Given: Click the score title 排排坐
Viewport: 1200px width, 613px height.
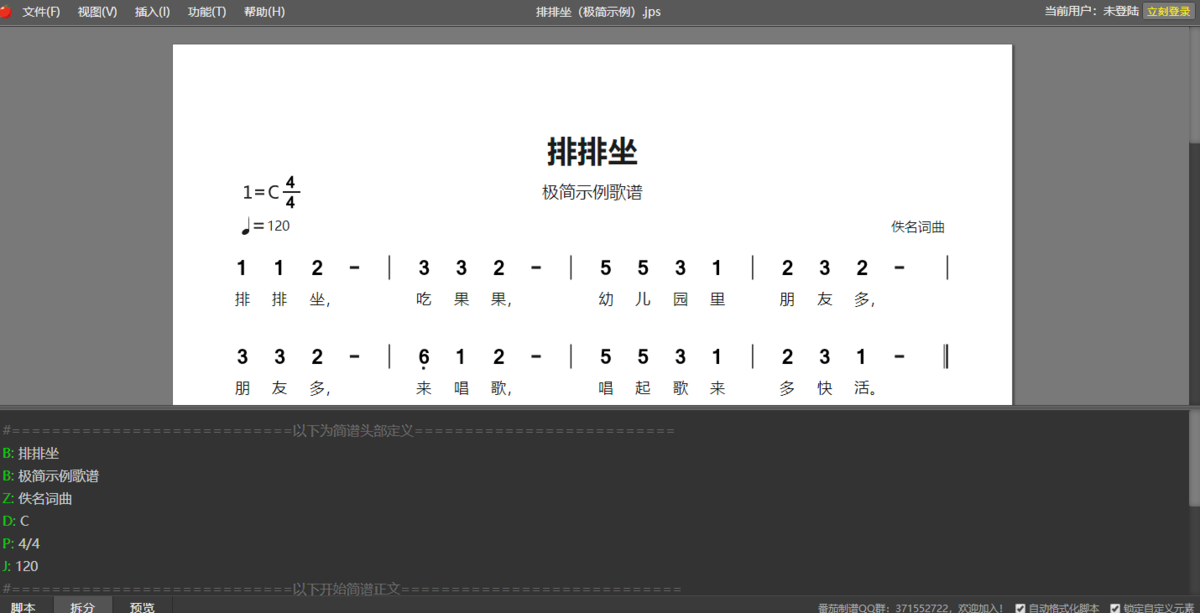Looking at the screenshot, I should [592, 152].
